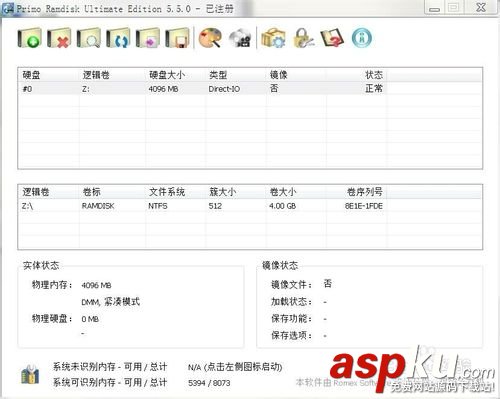Image resolution: width=500 pixels, height=399 pixels.
Task: Click the 卷标 column header
Action: tap(91, 192)
